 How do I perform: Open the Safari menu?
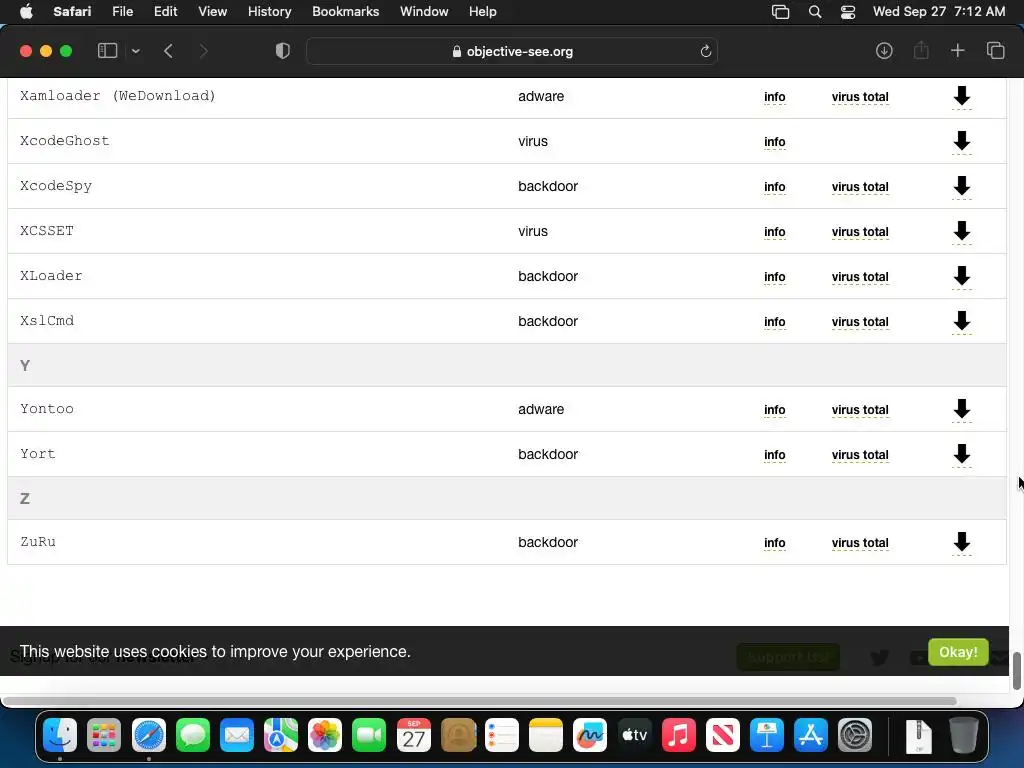72,12
